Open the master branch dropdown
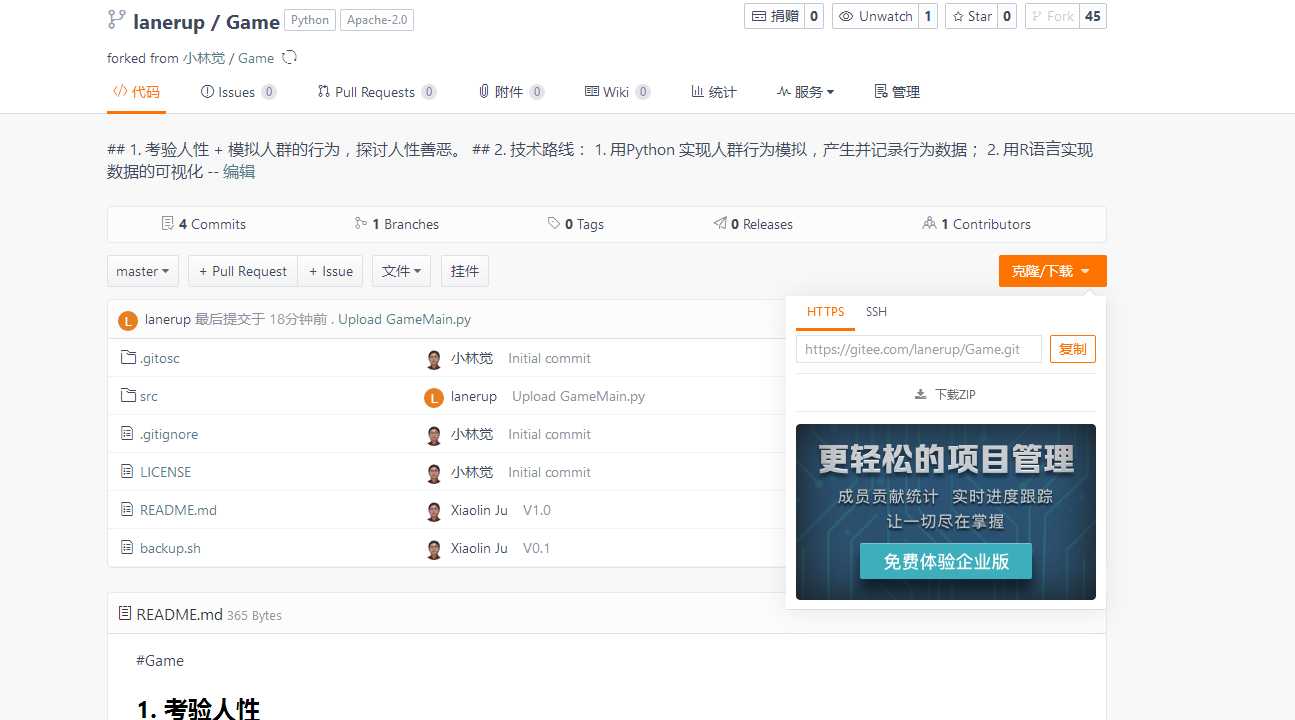This screenshot has width=1295, height=720. click(143, 271)
